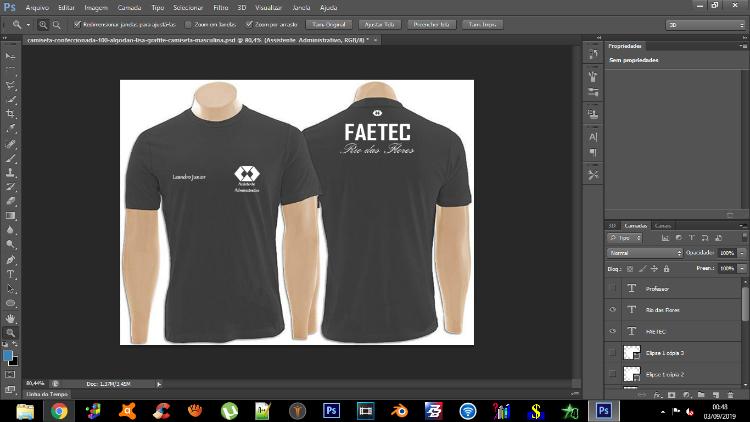Add a layer mask

tap(672, 395)
